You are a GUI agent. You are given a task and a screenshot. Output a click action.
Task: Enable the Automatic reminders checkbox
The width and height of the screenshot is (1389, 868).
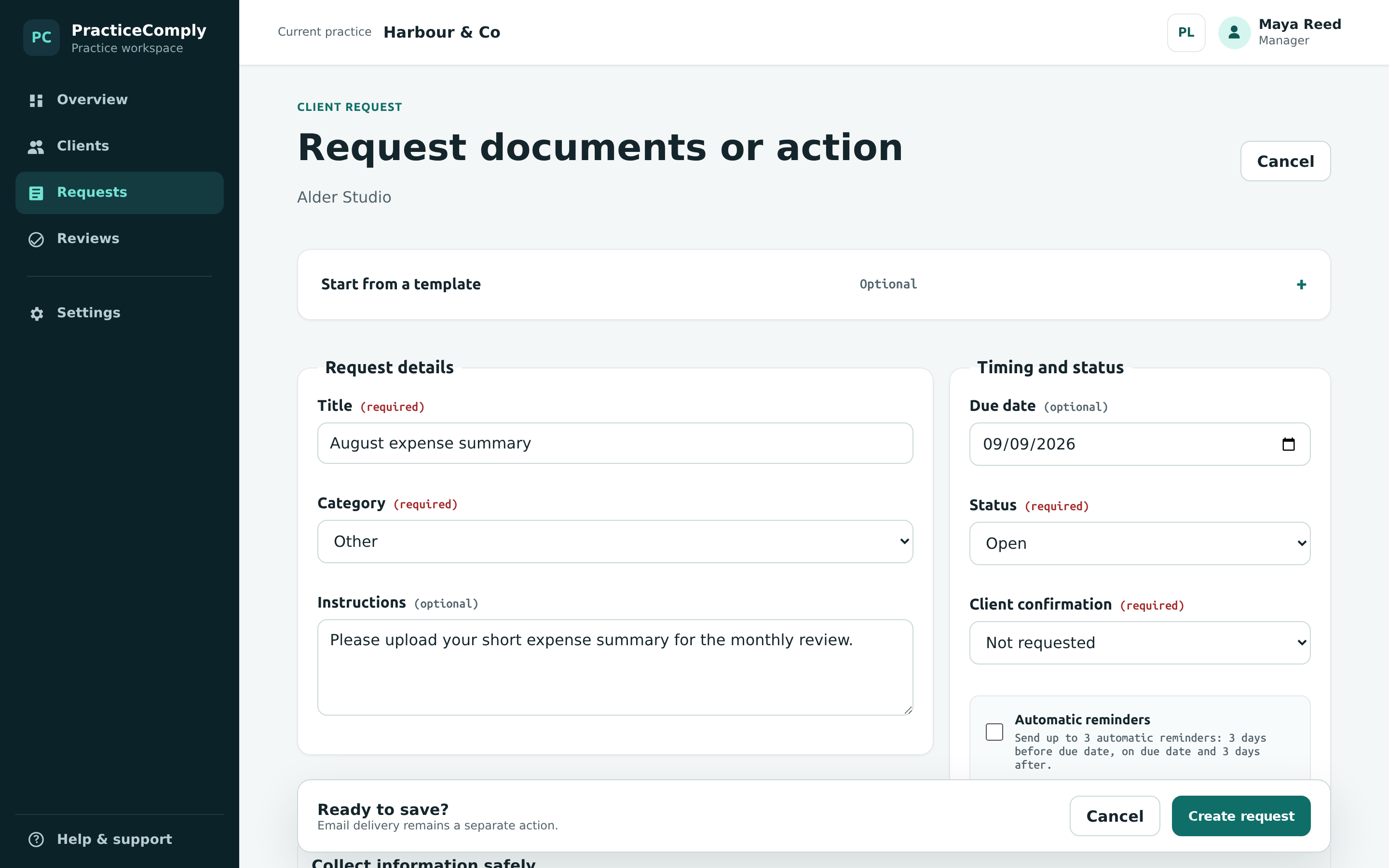(x=994, y=732)
